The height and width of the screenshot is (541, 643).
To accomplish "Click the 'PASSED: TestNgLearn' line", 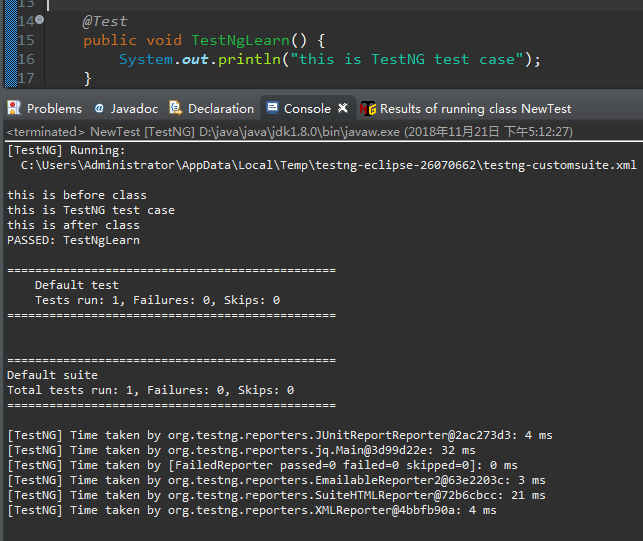I will [x=73, y=240].
